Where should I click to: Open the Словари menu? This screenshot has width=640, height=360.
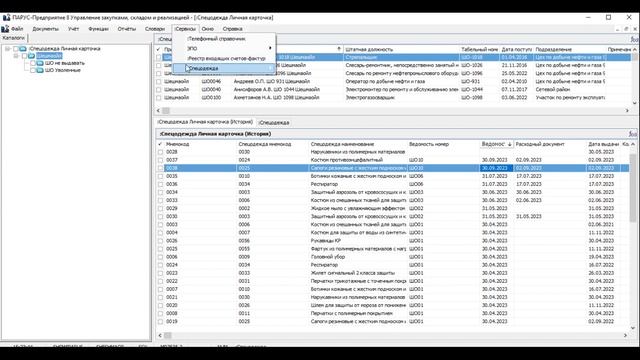pyautogui.click(x=155, y=29)
